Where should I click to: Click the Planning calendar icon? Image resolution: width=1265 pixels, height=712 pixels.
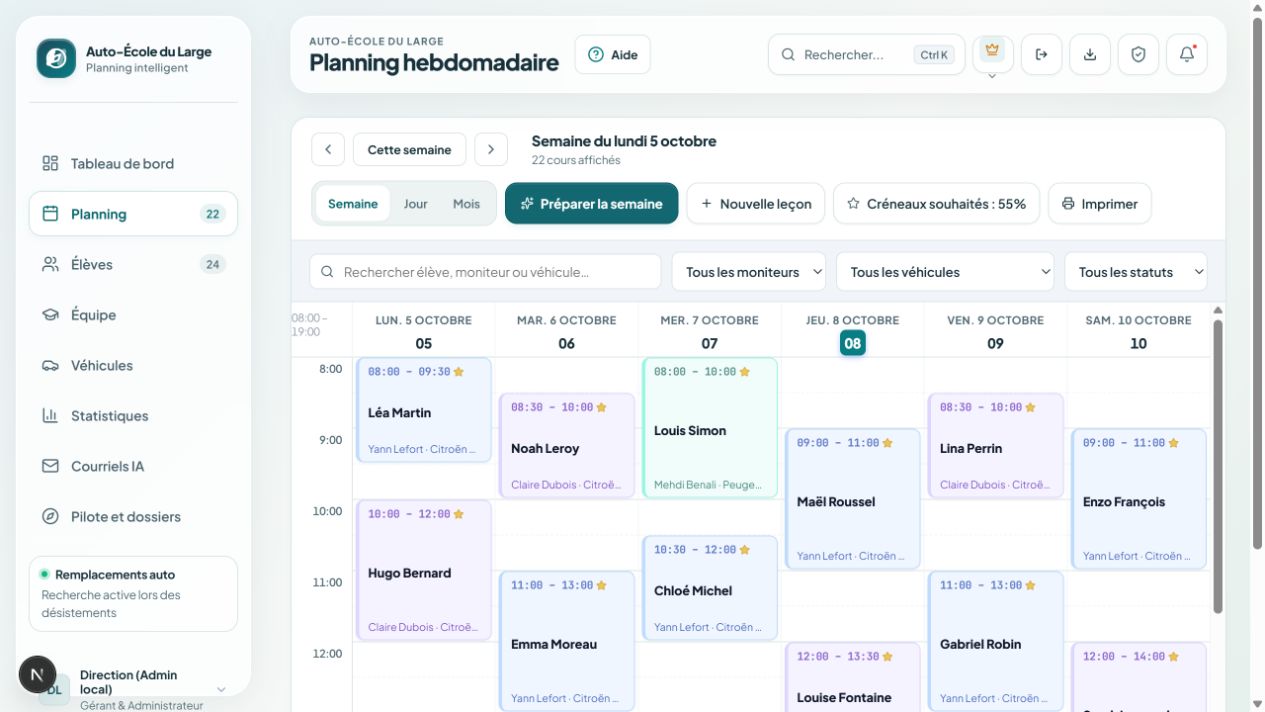point(50,214)
